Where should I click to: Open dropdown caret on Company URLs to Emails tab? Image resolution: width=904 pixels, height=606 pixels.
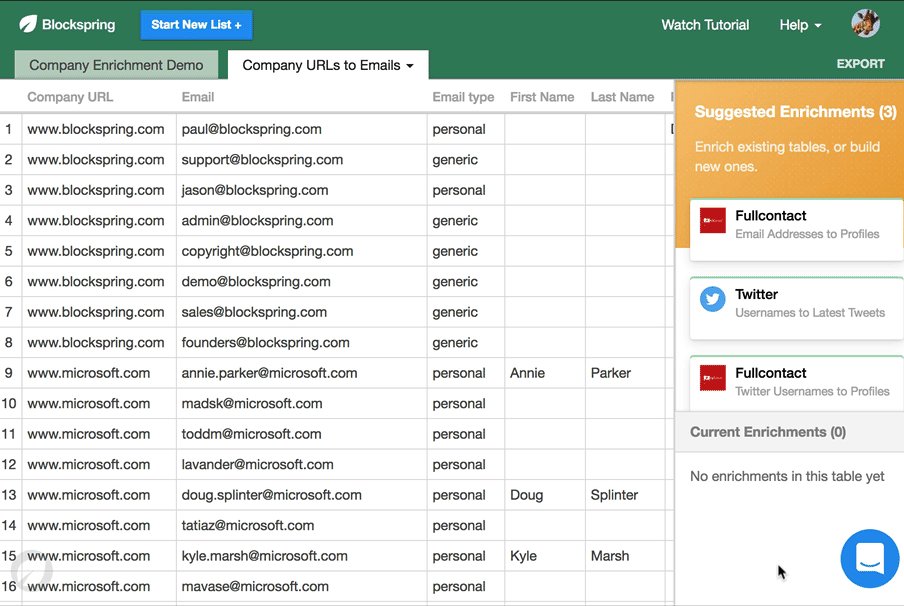pos(410,66)
